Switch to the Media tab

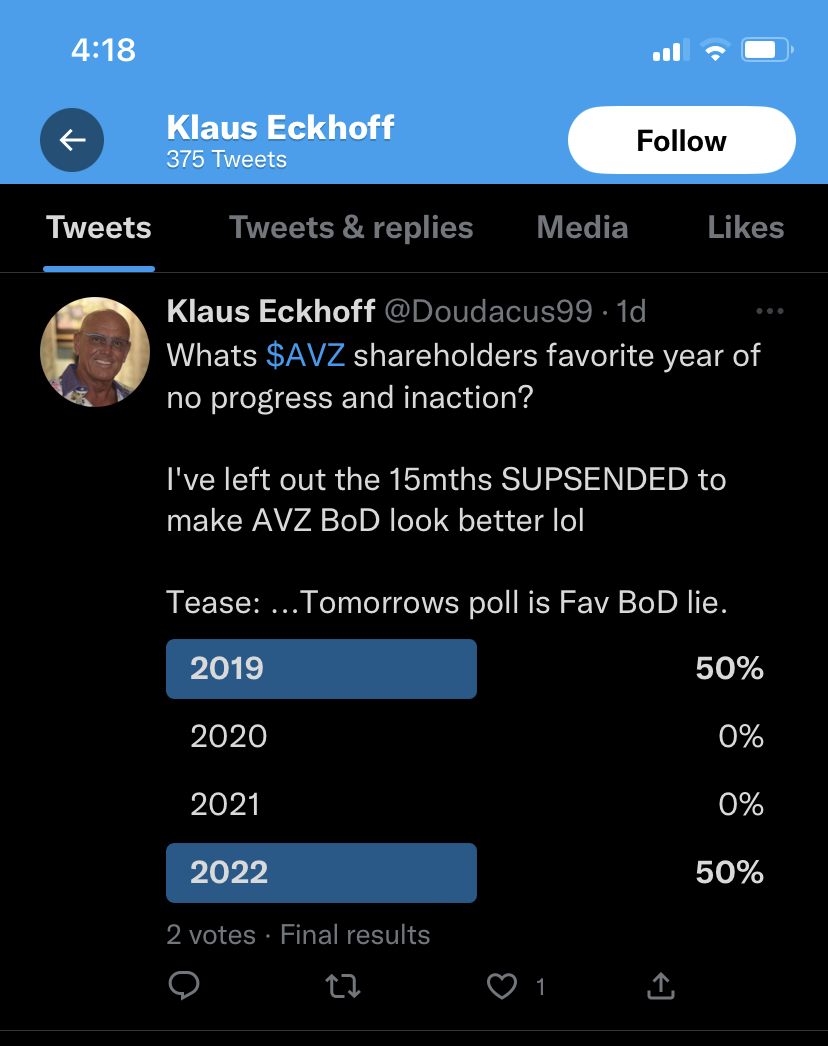click(582, 228)
